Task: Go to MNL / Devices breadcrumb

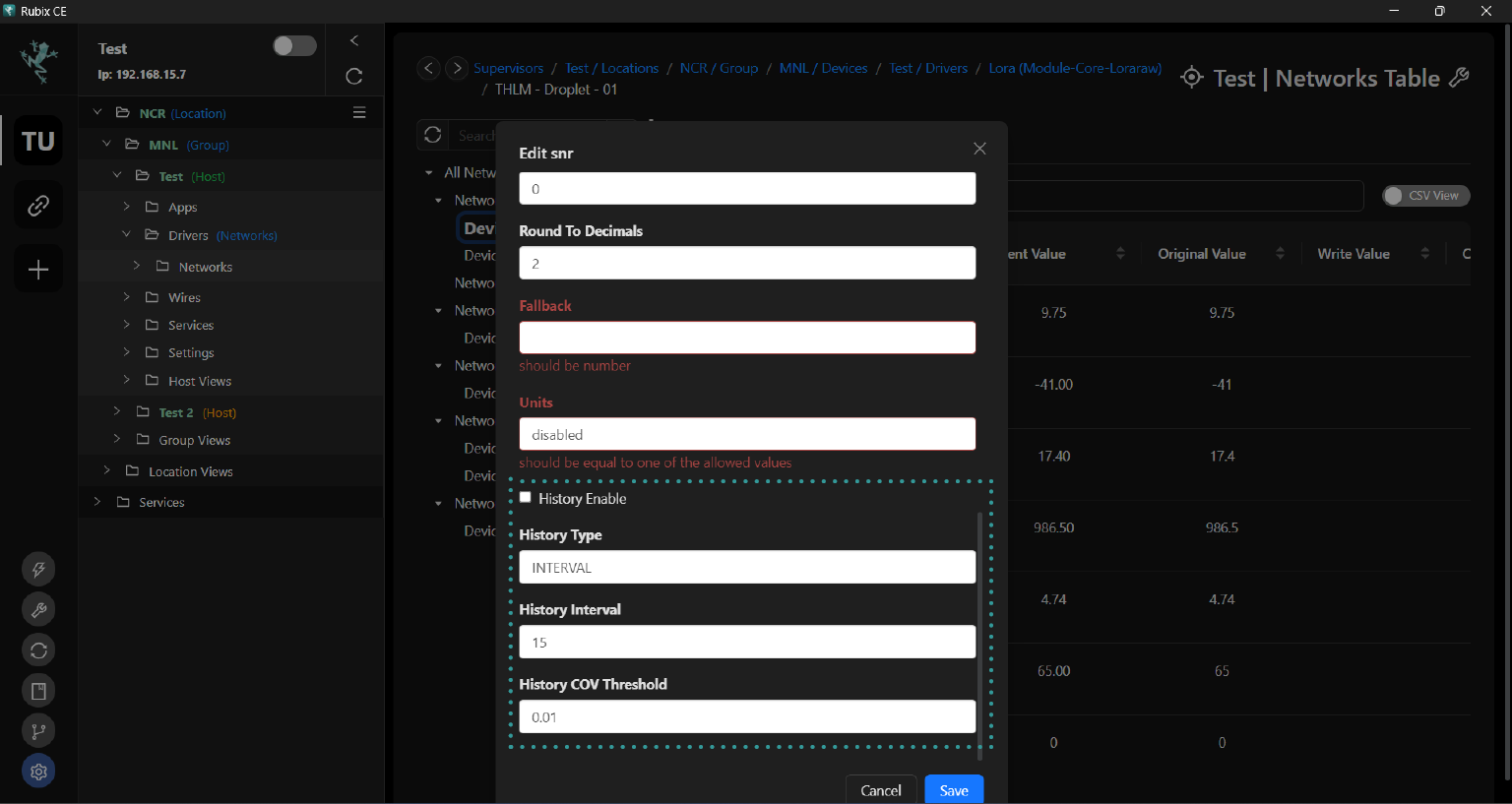Action: (x=823, y=68)
